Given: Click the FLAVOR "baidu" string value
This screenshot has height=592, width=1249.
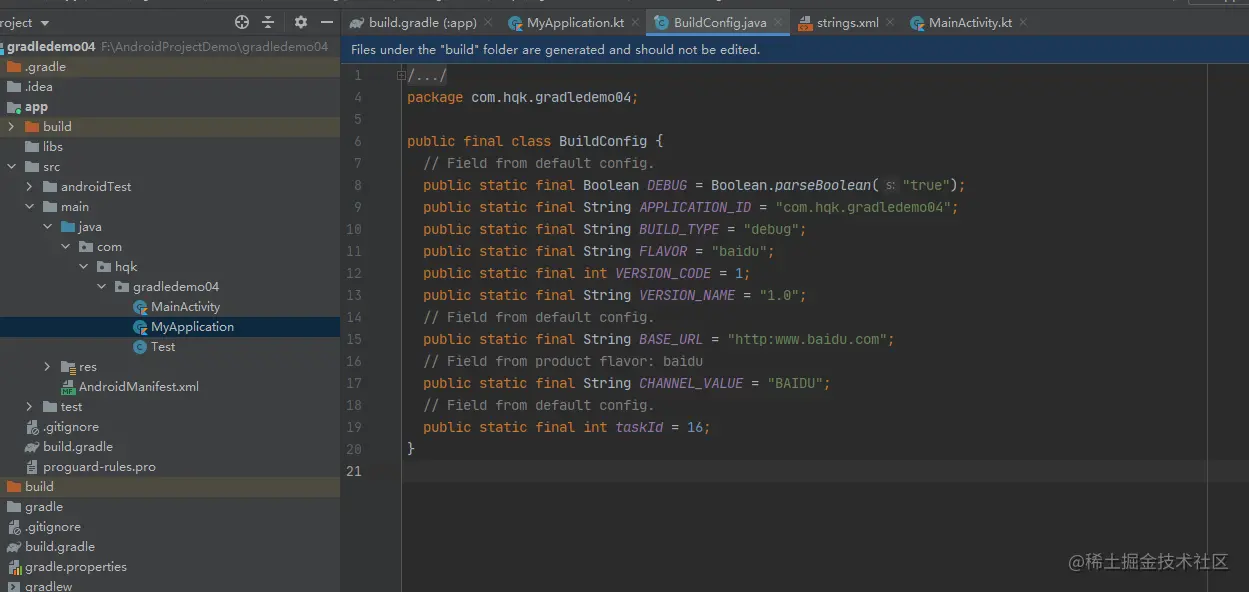Looking at the screenshot, I should point(739,251).
